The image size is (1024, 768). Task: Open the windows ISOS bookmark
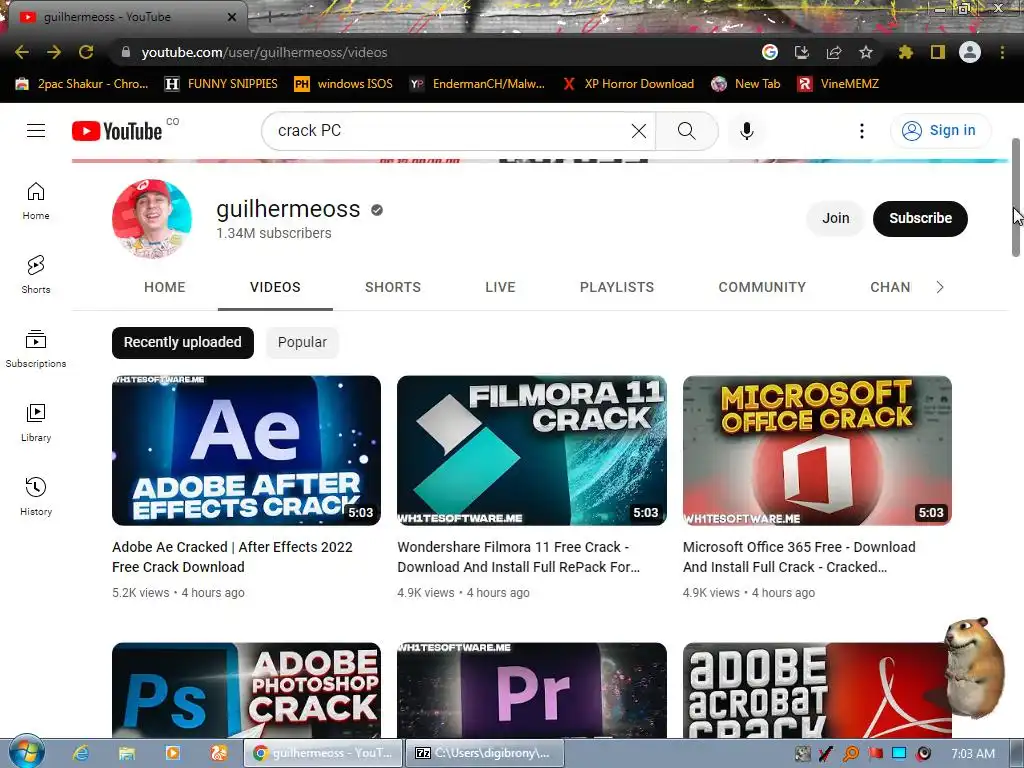coord(344,84)
